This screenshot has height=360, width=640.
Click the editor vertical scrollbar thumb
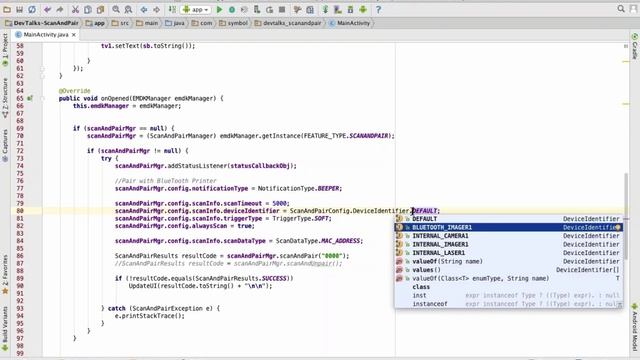tap(626, 216)
